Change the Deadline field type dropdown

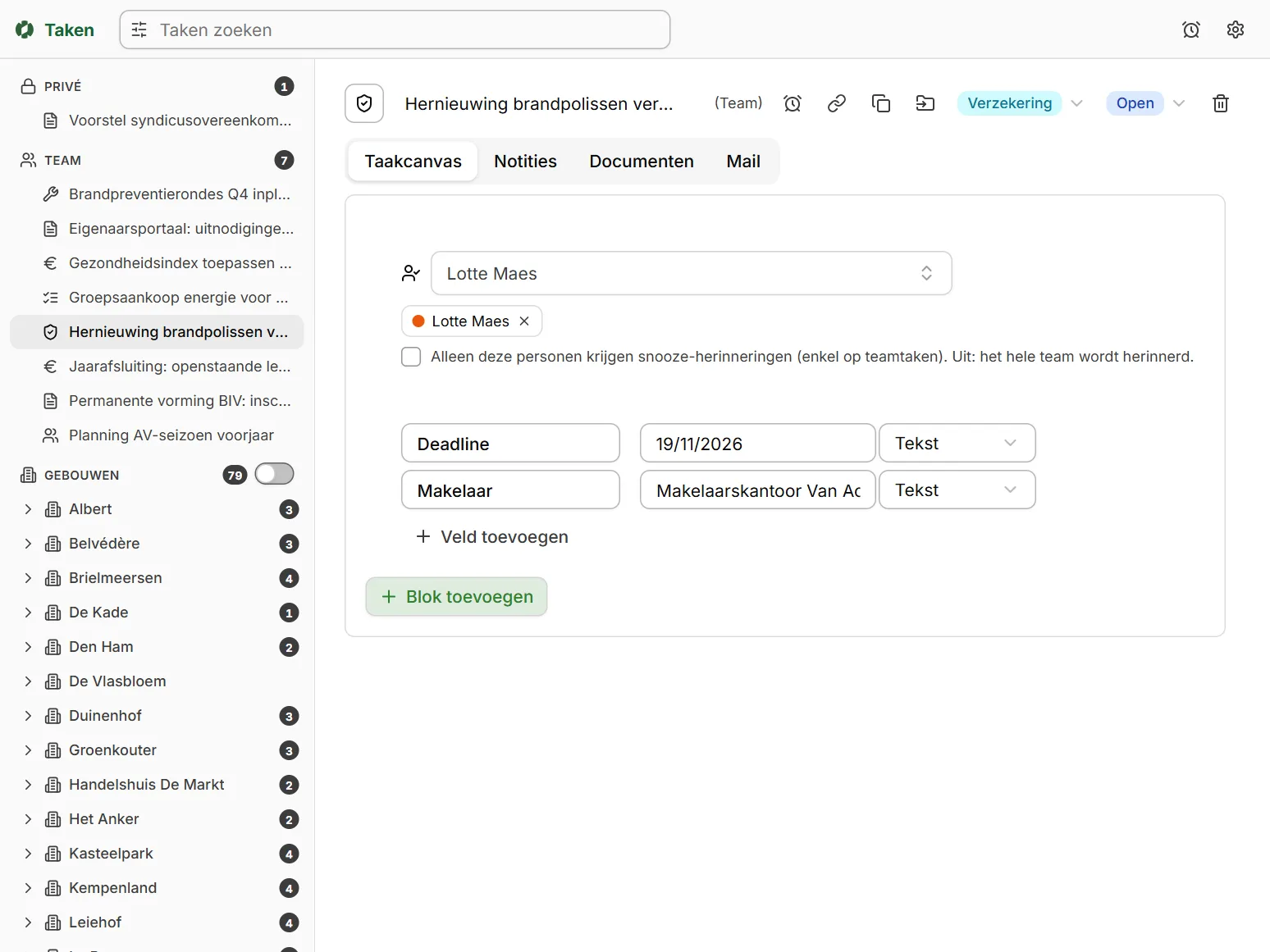click(x=957, y=444)
